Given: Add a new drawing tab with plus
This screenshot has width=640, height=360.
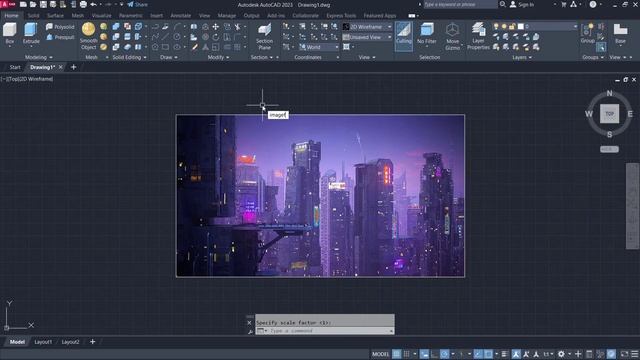Looking at the screenshot, I should tap(73, 67).
